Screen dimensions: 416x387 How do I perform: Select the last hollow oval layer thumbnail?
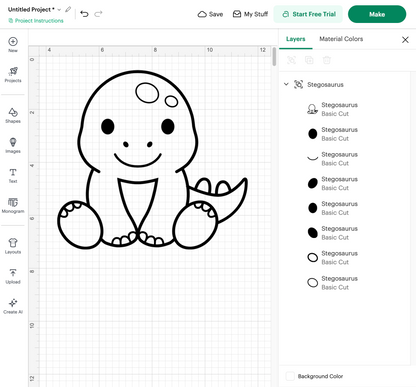pos(312,283)
